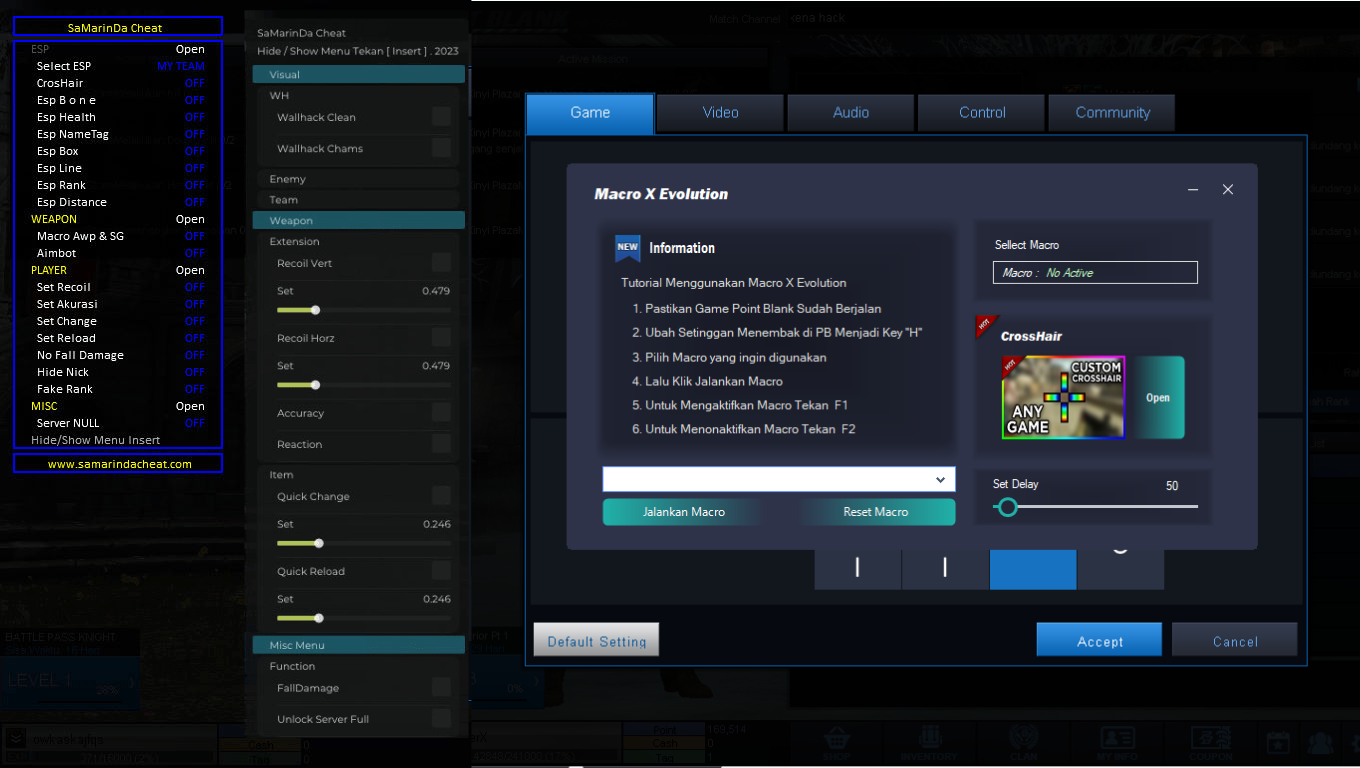This screenshot has width=1360, height=768.
Task: Toggle No Fall Damage OFF value
Action: point(194,355)
